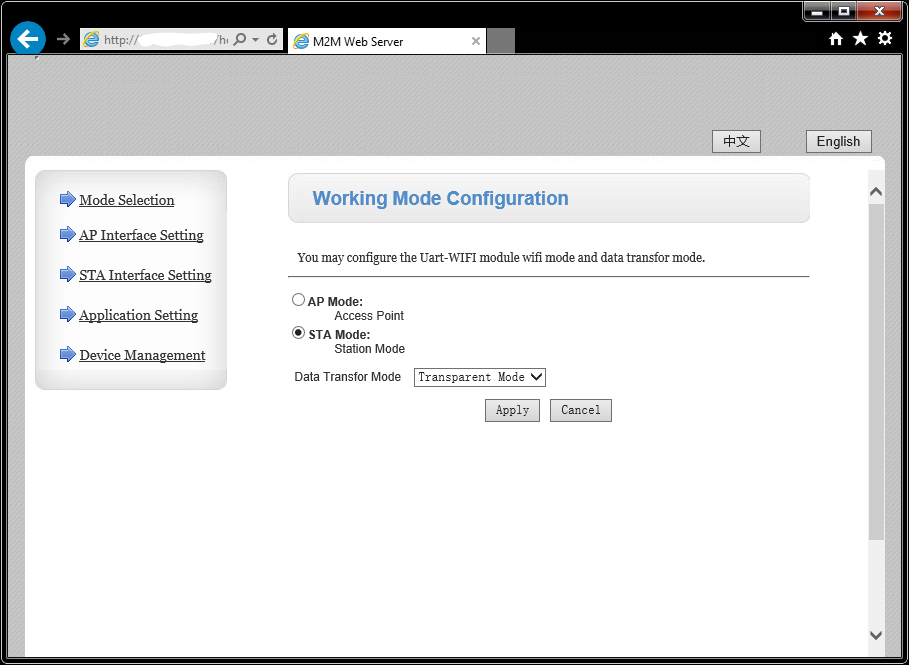909x665 pixels.
Task: Open the AP Interface Setting link
Action: (x=141, y=235)
